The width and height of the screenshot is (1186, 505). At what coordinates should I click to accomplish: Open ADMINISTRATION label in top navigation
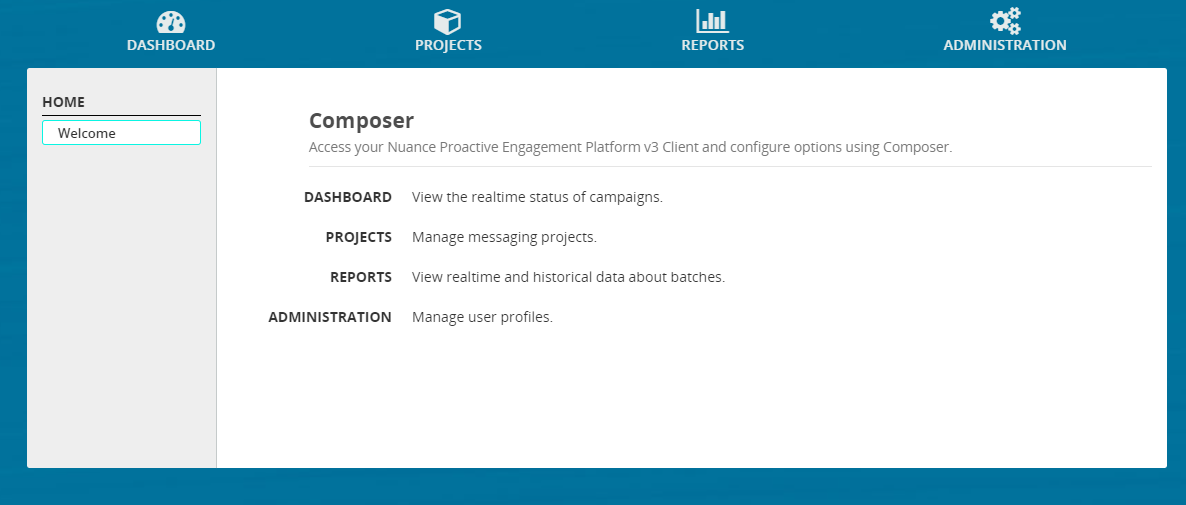coord(1004,45)
